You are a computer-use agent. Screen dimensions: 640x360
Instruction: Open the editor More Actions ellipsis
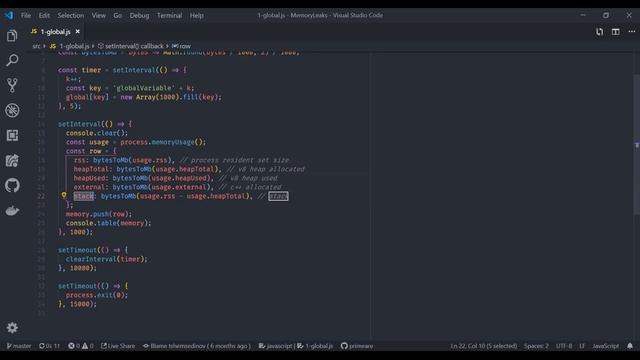[x=631, y=31]
